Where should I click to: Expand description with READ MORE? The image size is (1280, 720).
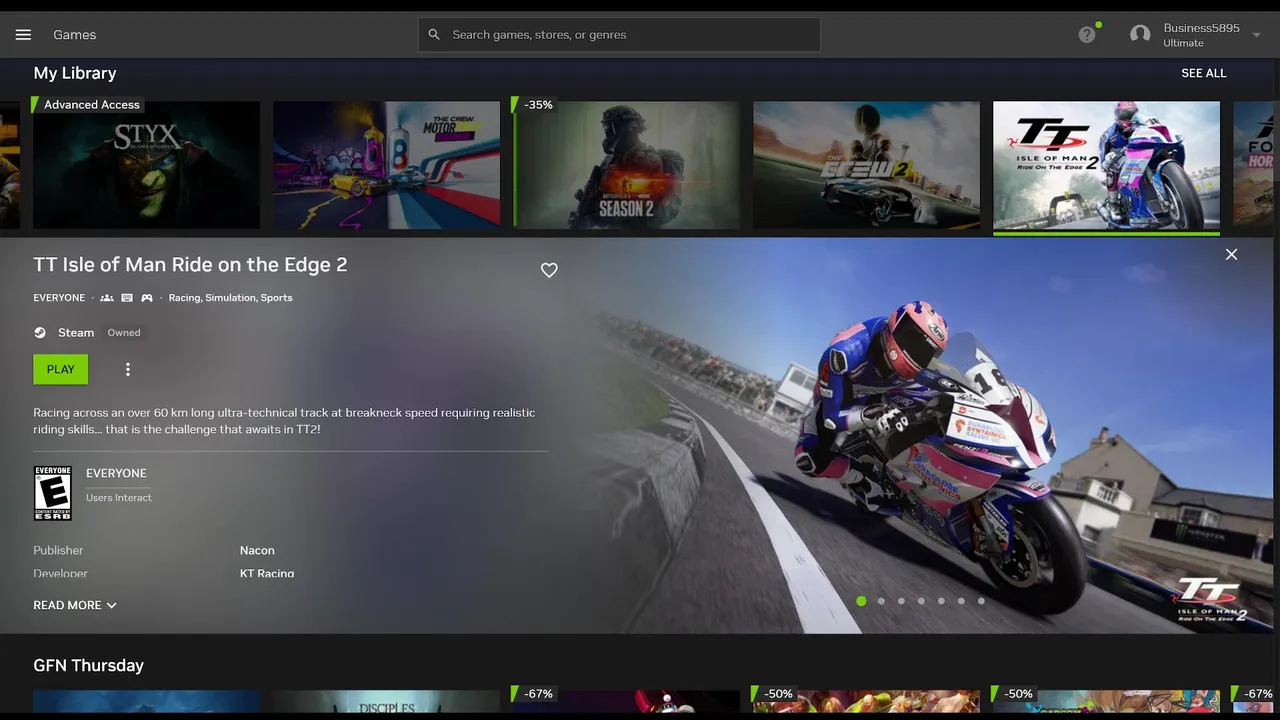[75, 605]
